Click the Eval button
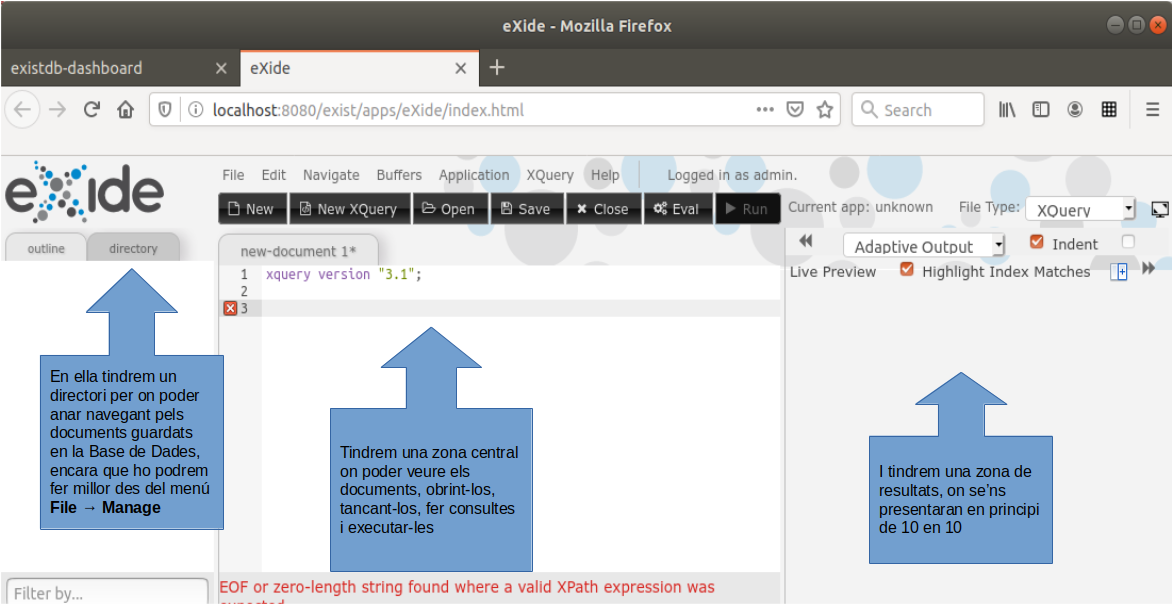The height and width of the screenshot is (605, 1172). point(677,209)
